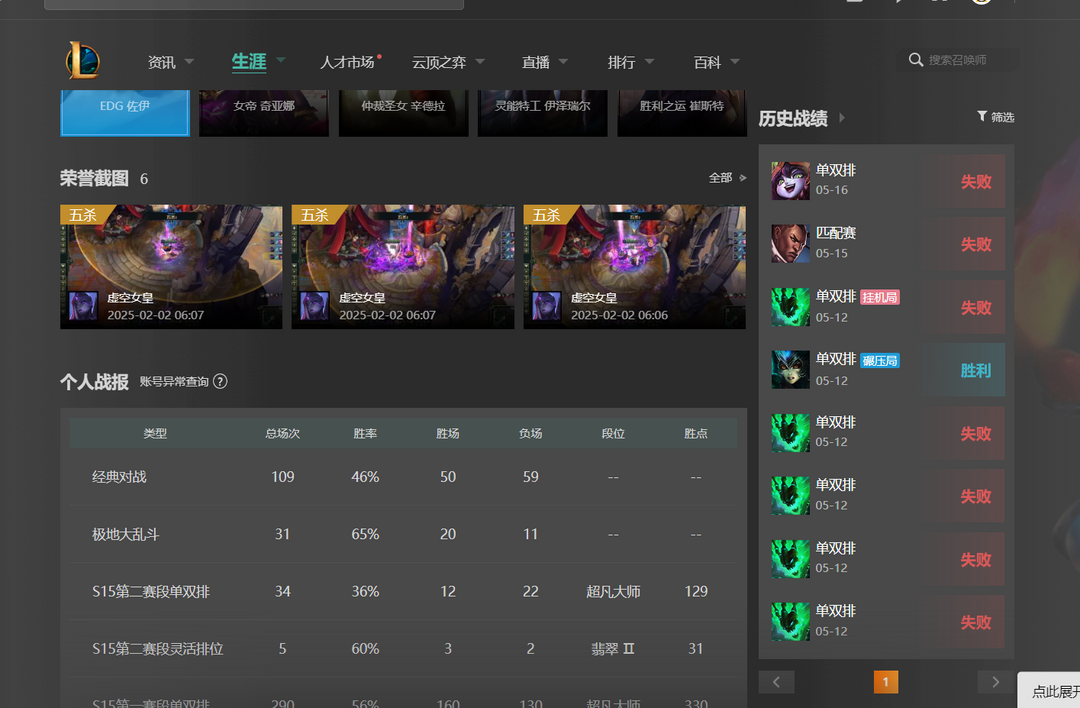Click the 翡翠 II rank cell
This screenshot has height=708, width=1080.
coord(613,648)
